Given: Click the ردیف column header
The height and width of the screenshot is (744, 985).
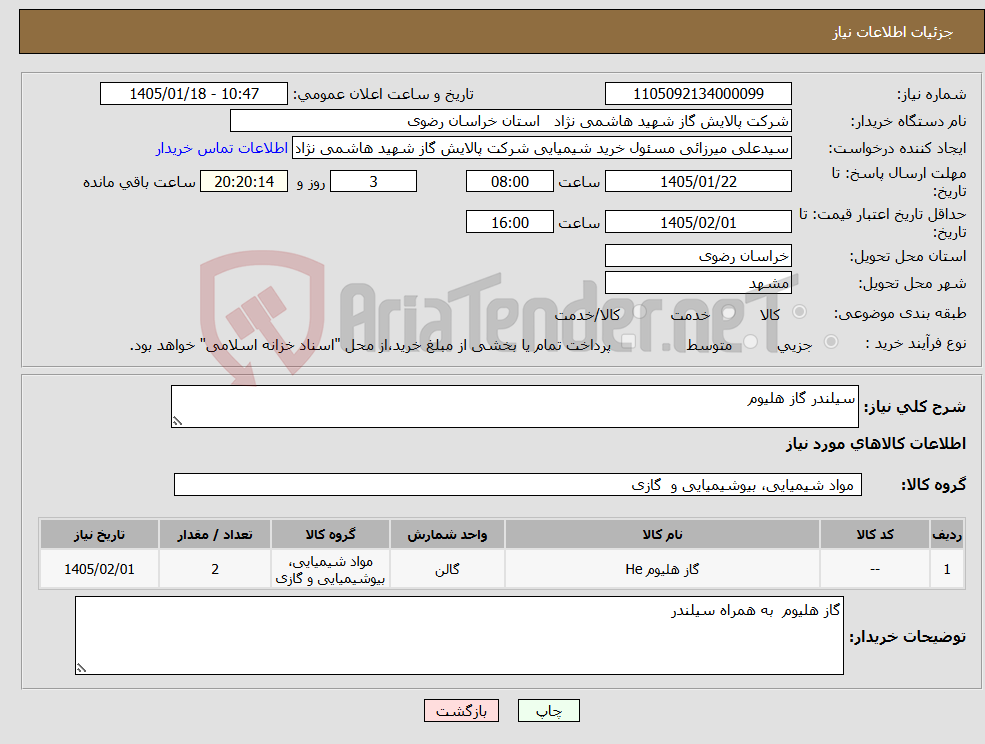Looking at the screenshot, I should click(947, 534).
